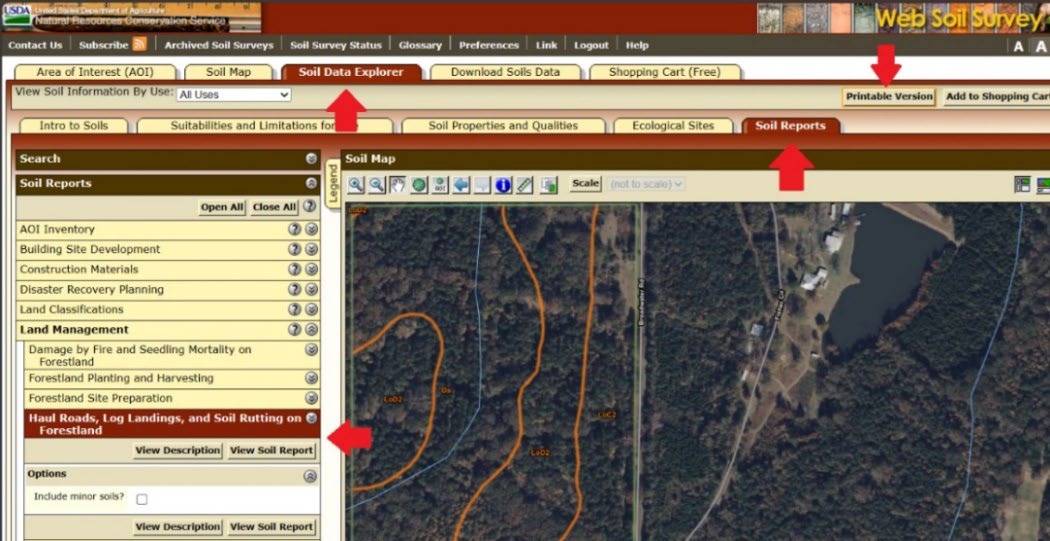Expand the AOI Inventory section

pyautogui.click(x=311, y=230)
